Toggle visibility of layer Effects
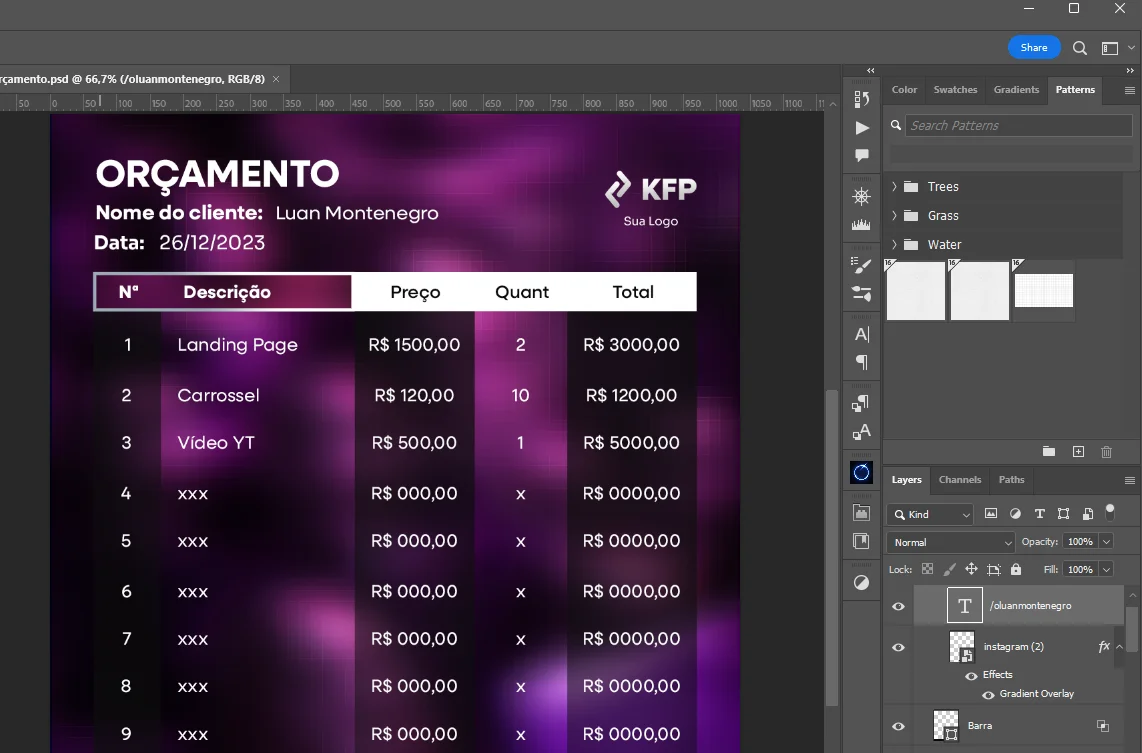 pyautogui.click(x=972, y=675)
